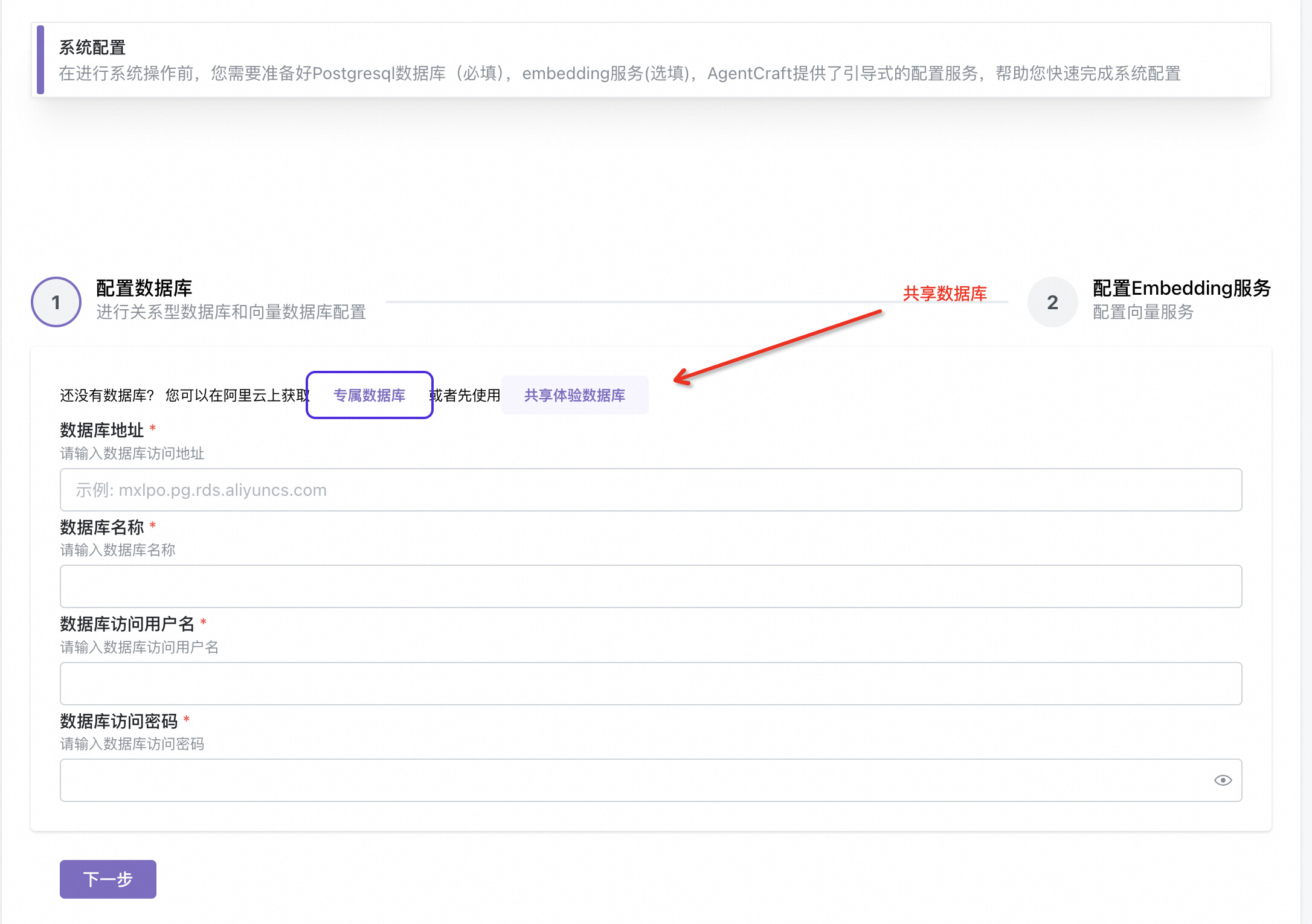The image size is (1312, 924).
Task: Toggle password visibility eye icon
Action: point(1223,780)
